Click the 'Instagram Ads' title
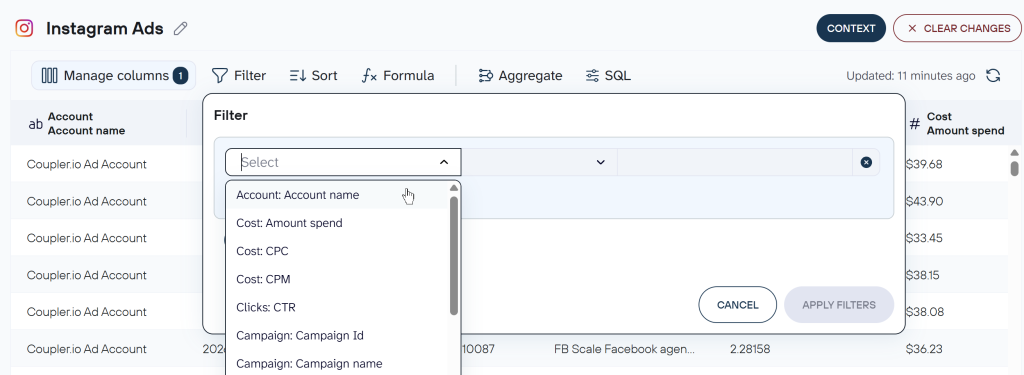 (105, 29)
